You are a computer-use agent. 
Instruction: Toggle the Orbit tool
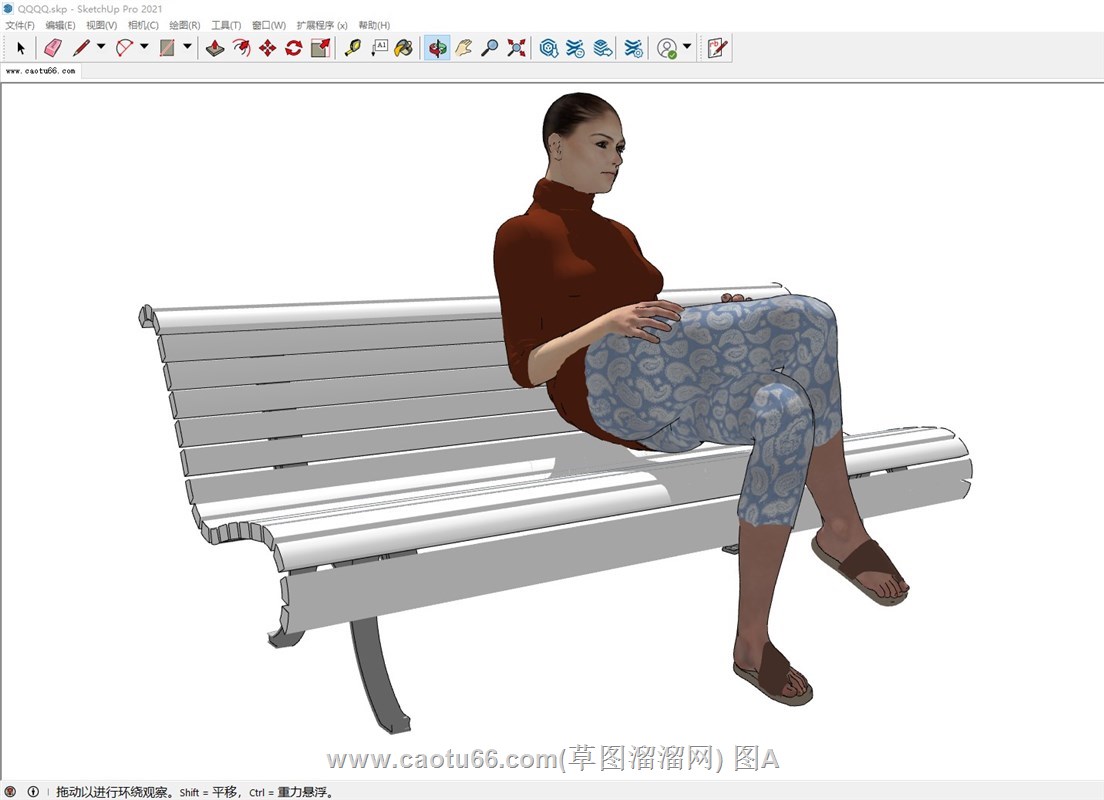point(437,48)
